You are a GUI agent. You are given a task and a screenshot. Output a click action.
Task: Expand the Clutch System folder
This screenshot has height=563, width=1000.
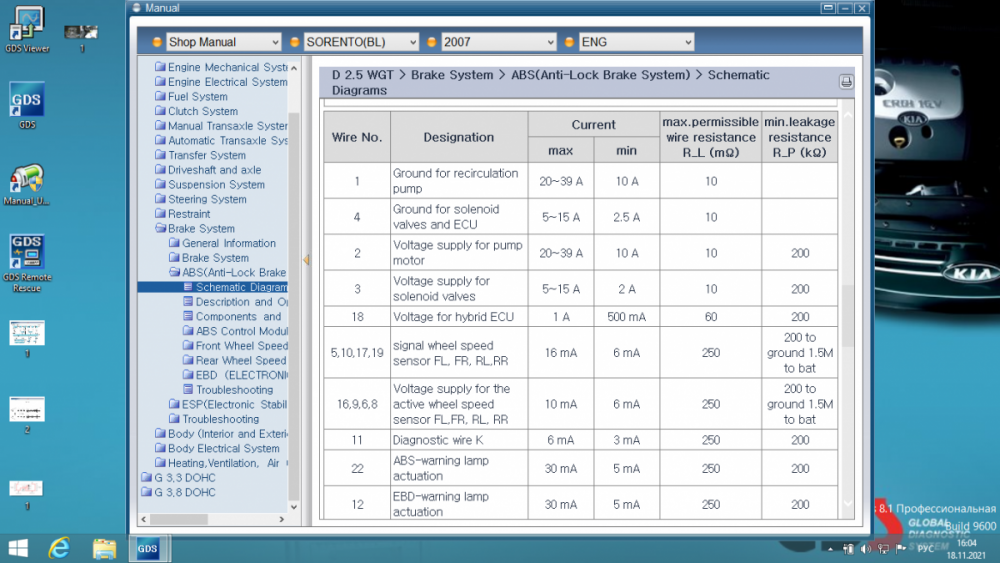coord(196,111)
